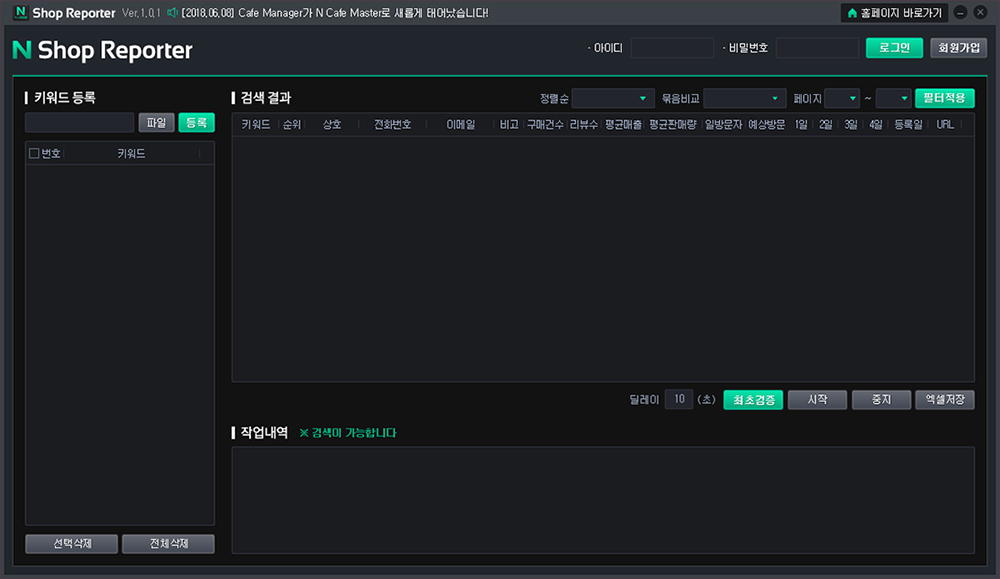Focus the keyword registration input field

[80, 122]
